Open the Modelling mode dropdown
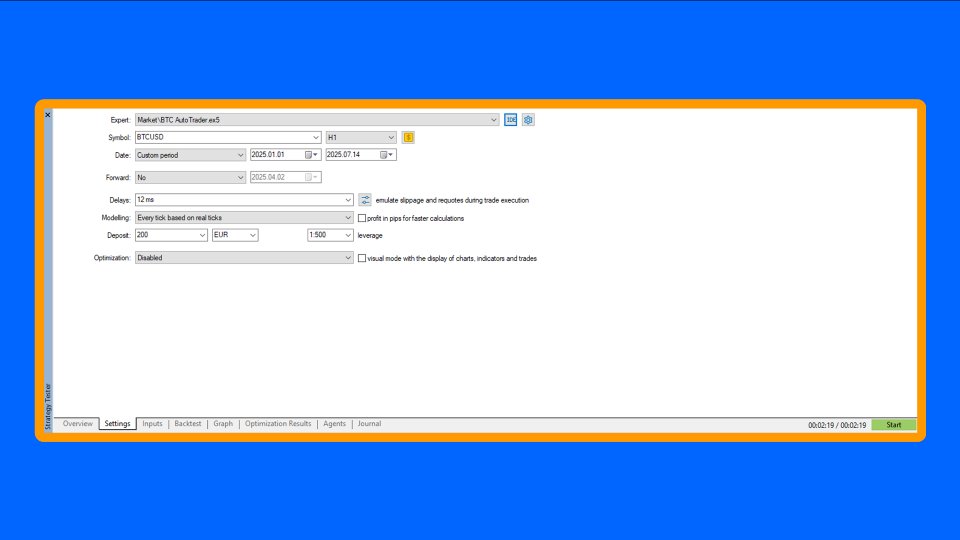This screenshot has height=540, width=960. 244,218
